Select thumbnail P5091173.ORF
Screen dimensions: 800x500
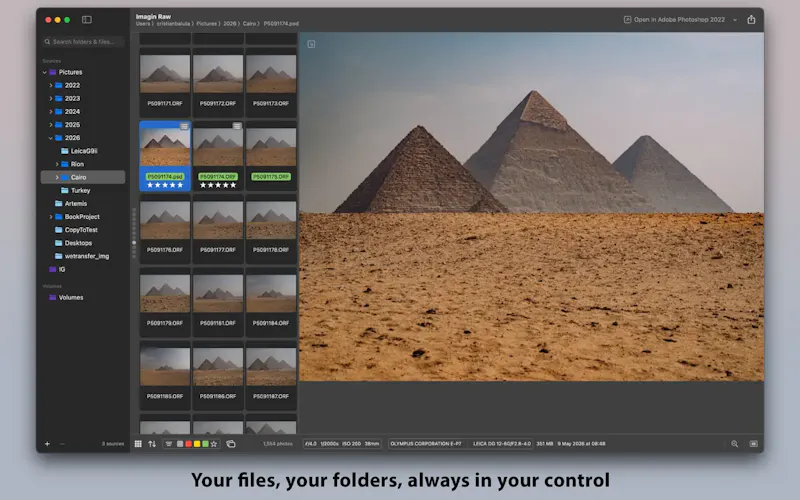coord(271,82)
